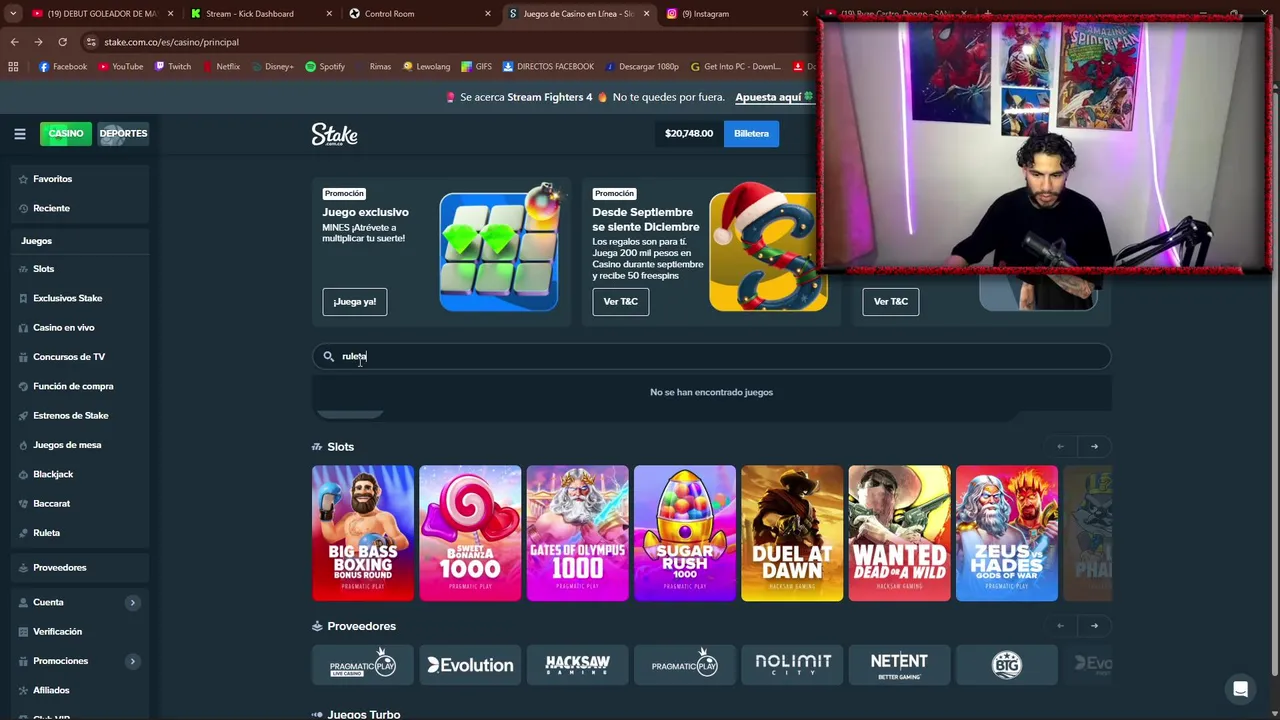The width and height of the screenshot is (1280, 720).
Task: Click the Billetera button
Action: tap(751, 133)
